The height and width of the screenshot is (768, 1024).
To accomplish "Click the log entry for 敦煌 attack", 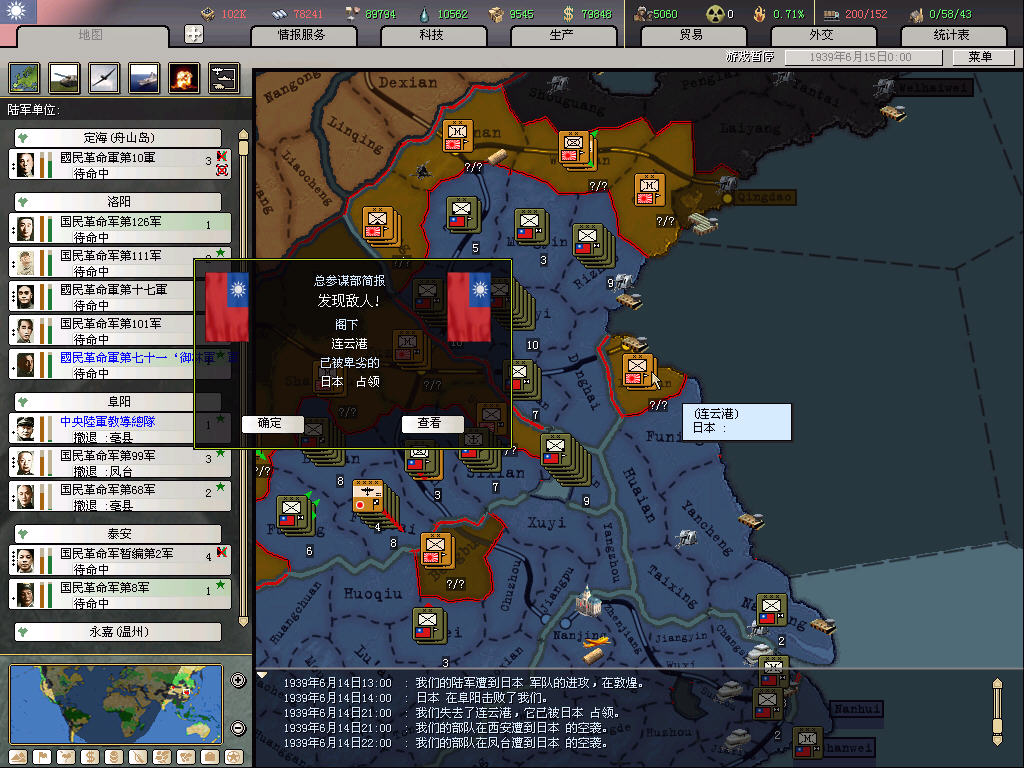I will pyautogui.click(x=464, y=682).
